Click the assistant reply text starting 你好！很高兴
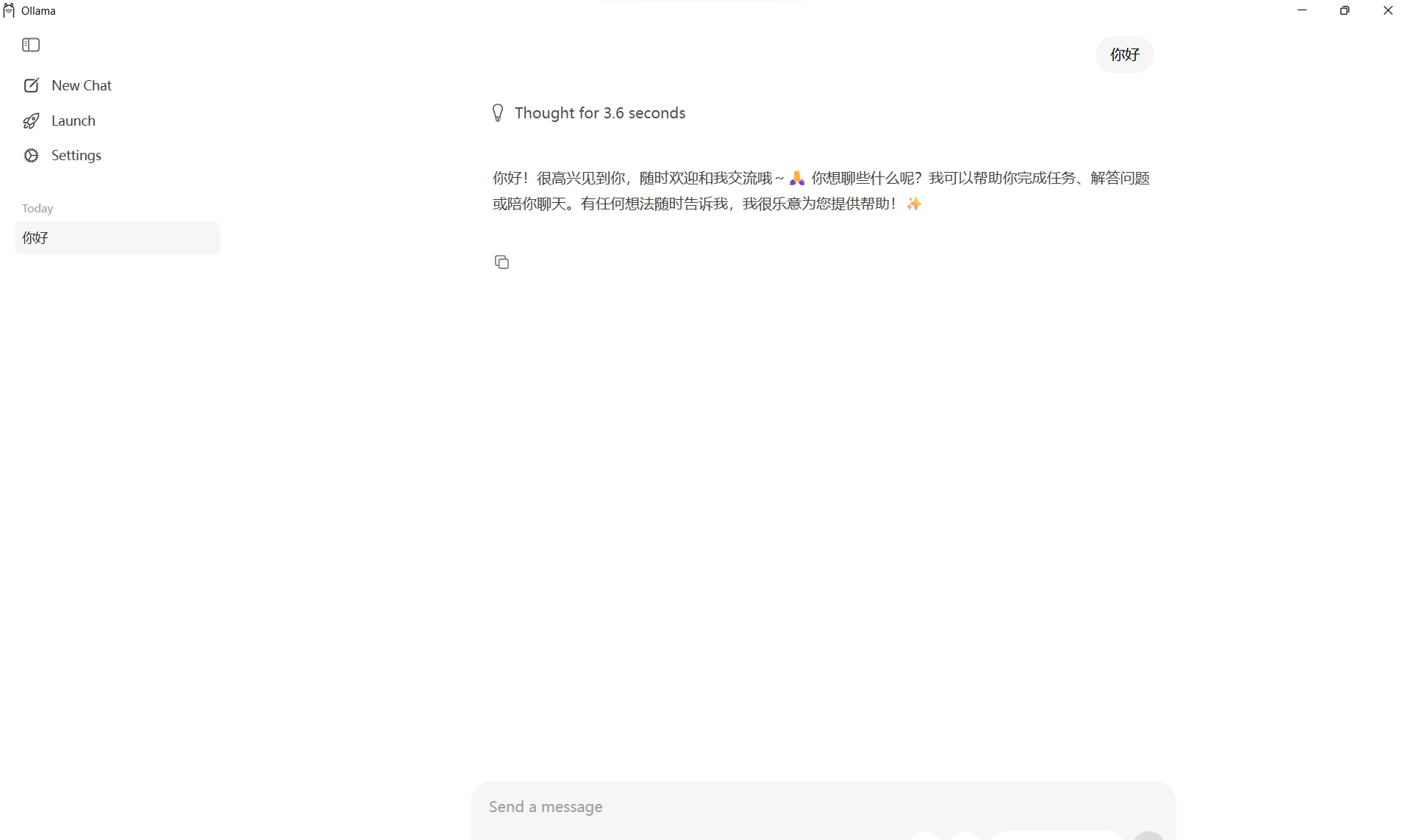Image resolution: width=1411 pixels, height=840 pixels. coord(821,190)
